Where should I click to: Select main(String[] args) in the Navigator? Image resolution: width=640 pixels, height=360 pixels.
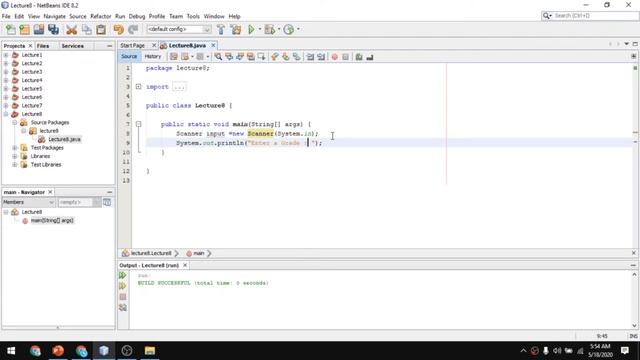52,220
